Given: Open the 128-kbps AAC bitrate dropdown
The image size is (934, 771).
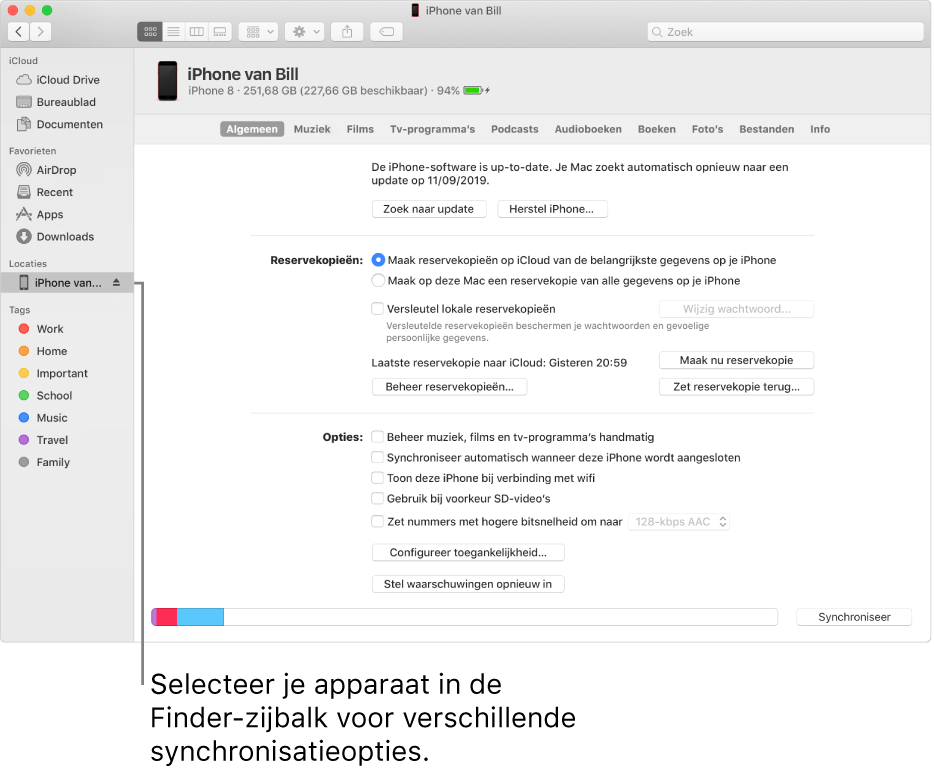Looking at the screenshot, I should (679, 522).
